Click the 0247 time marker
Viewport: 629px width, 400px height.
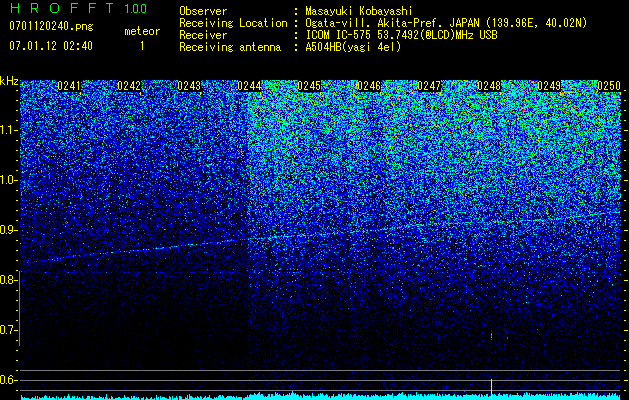(429, 86)
